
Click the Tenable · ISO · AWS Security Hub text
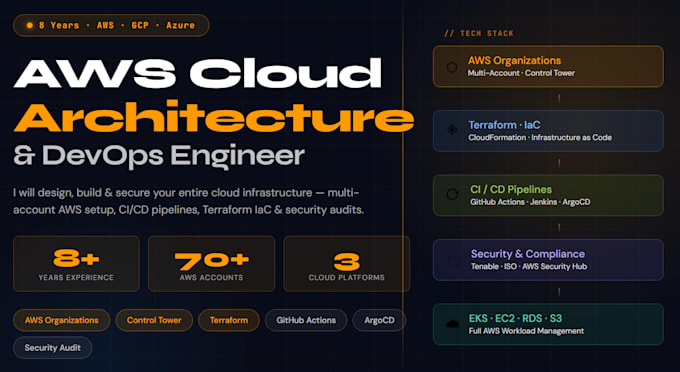[x=529, y=266]
